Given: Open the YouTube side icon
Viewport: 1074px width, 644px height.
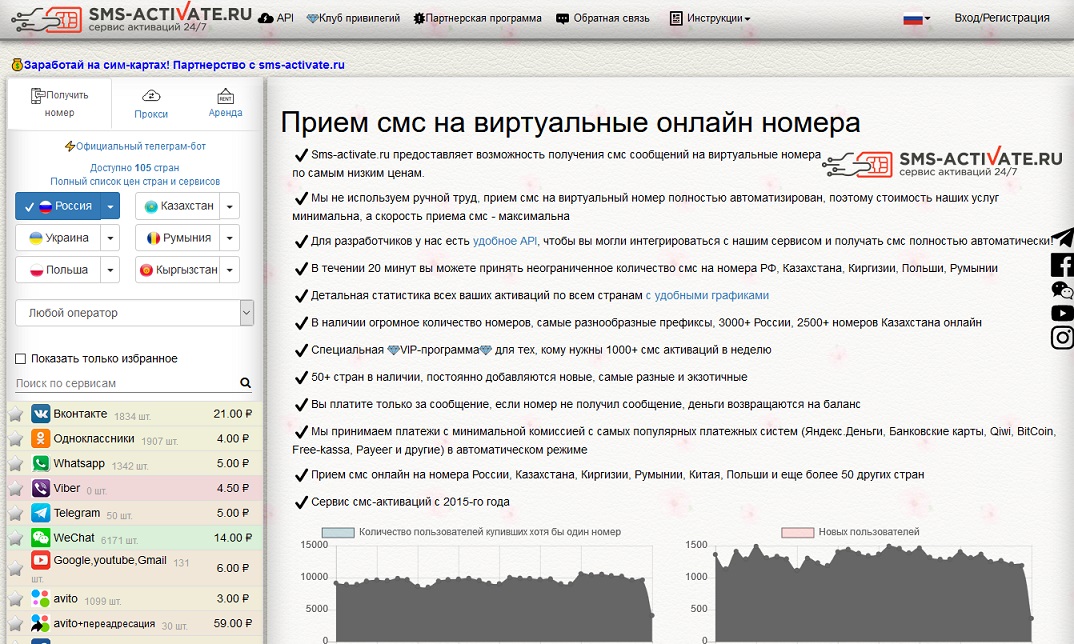Looking at the screenshot, I should click(x=1062, y=313).
